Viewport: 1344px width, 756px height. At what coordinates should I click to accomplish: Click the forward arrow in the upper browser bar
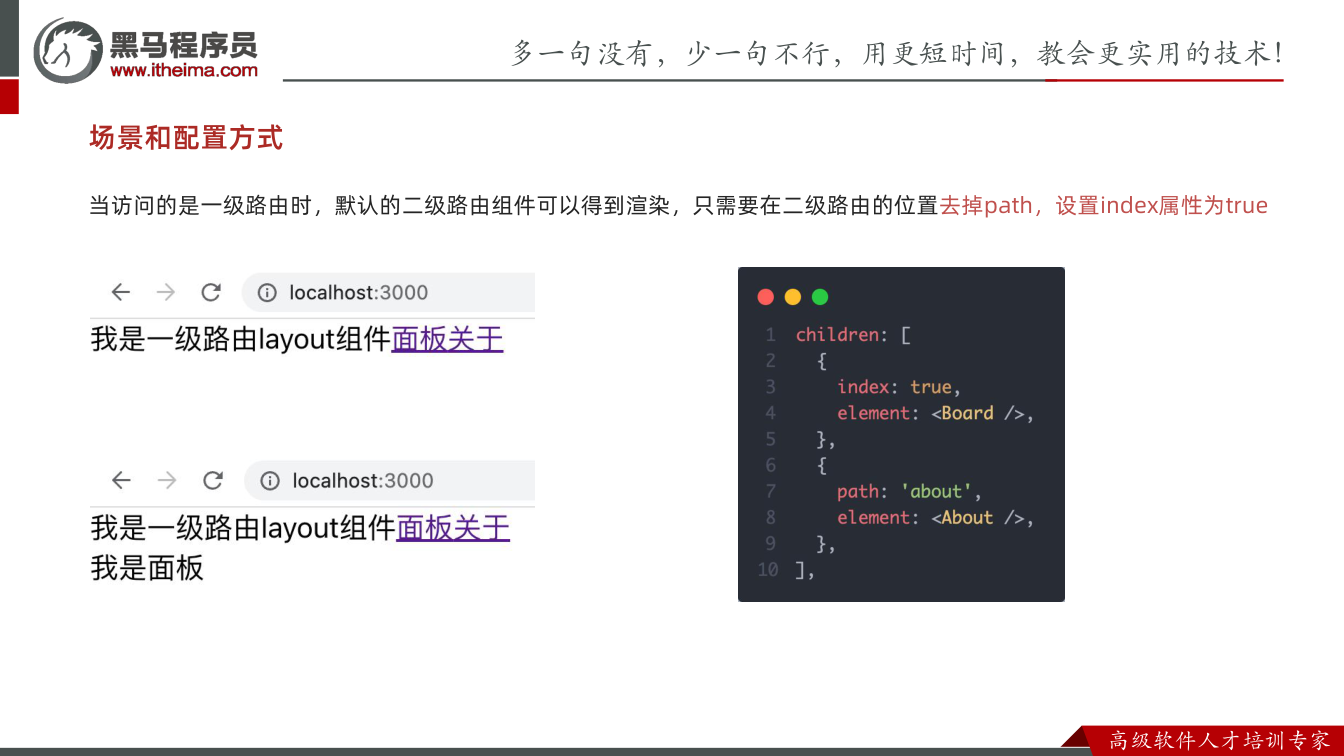166,292
